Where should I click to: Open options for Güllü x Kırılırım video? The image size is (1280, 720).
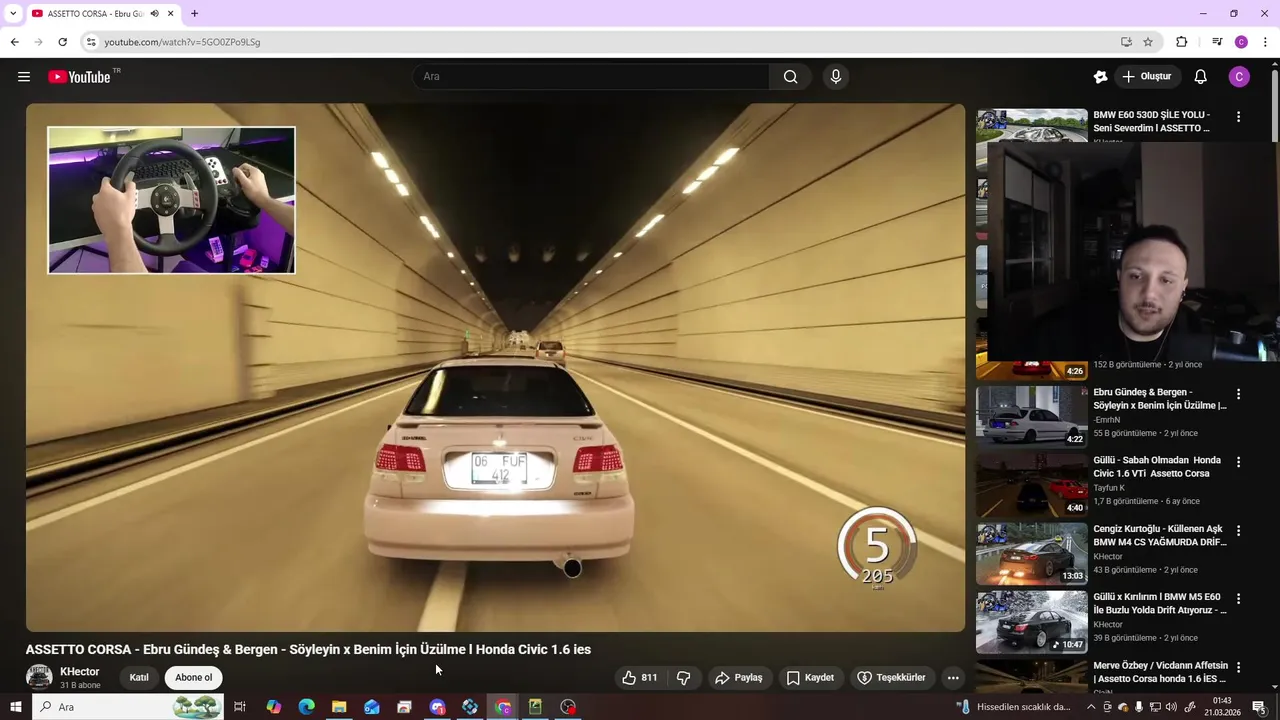click(x=1238, y=598)
